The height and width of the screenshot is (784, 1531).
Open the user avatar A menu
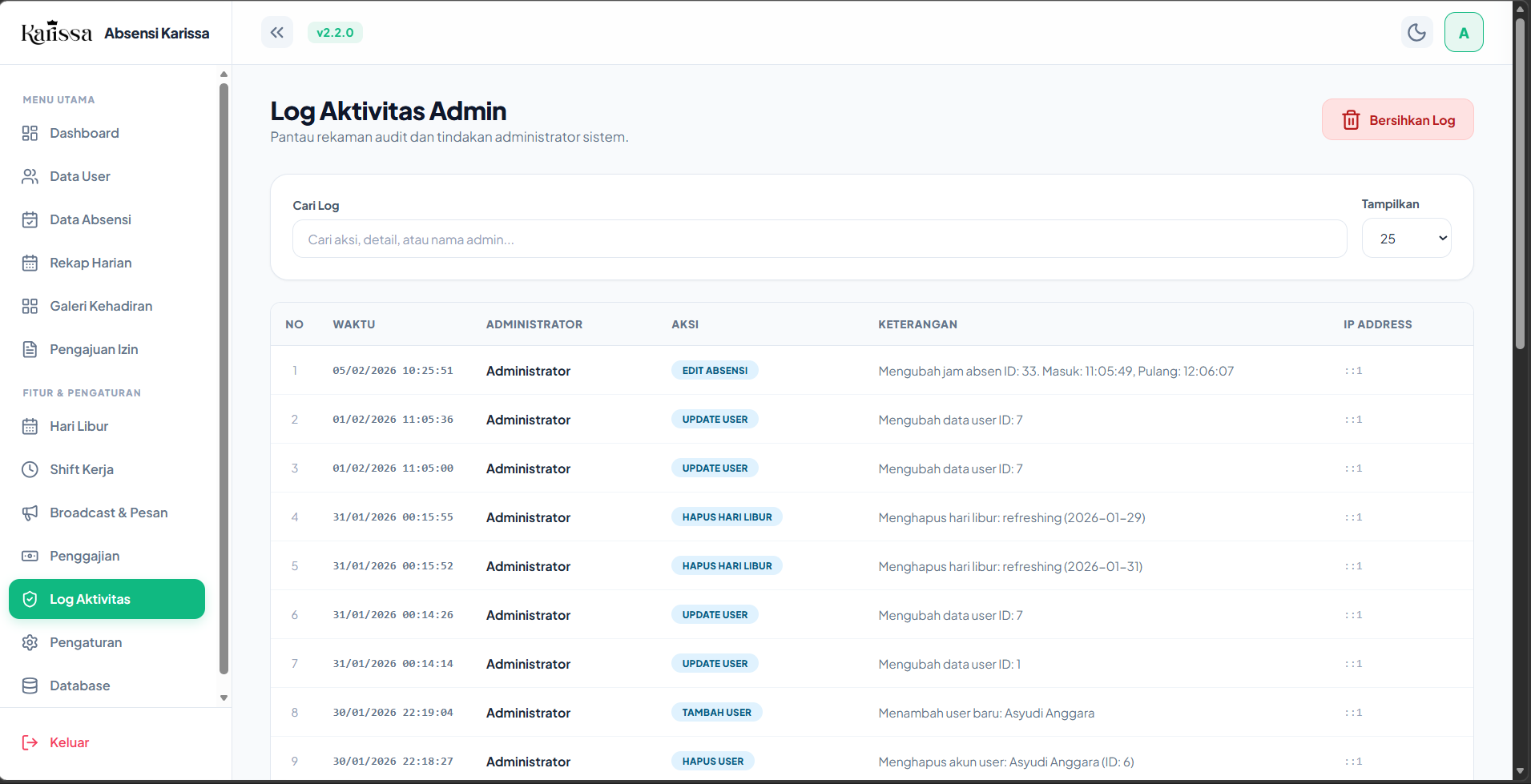pyautogui.click(x=1464, y=33)
